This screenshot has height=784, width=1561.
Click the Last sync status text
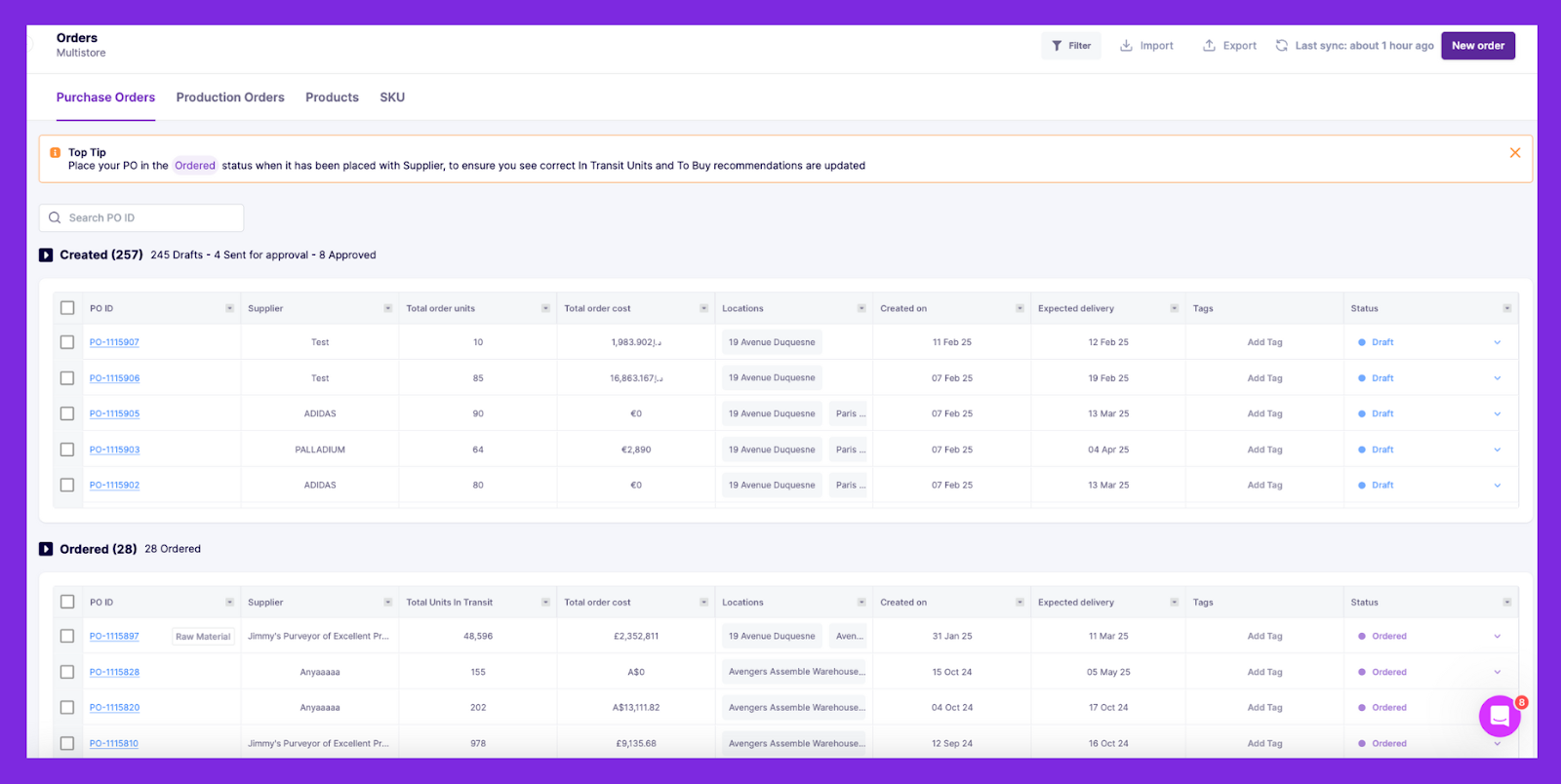click(1364, 46)
